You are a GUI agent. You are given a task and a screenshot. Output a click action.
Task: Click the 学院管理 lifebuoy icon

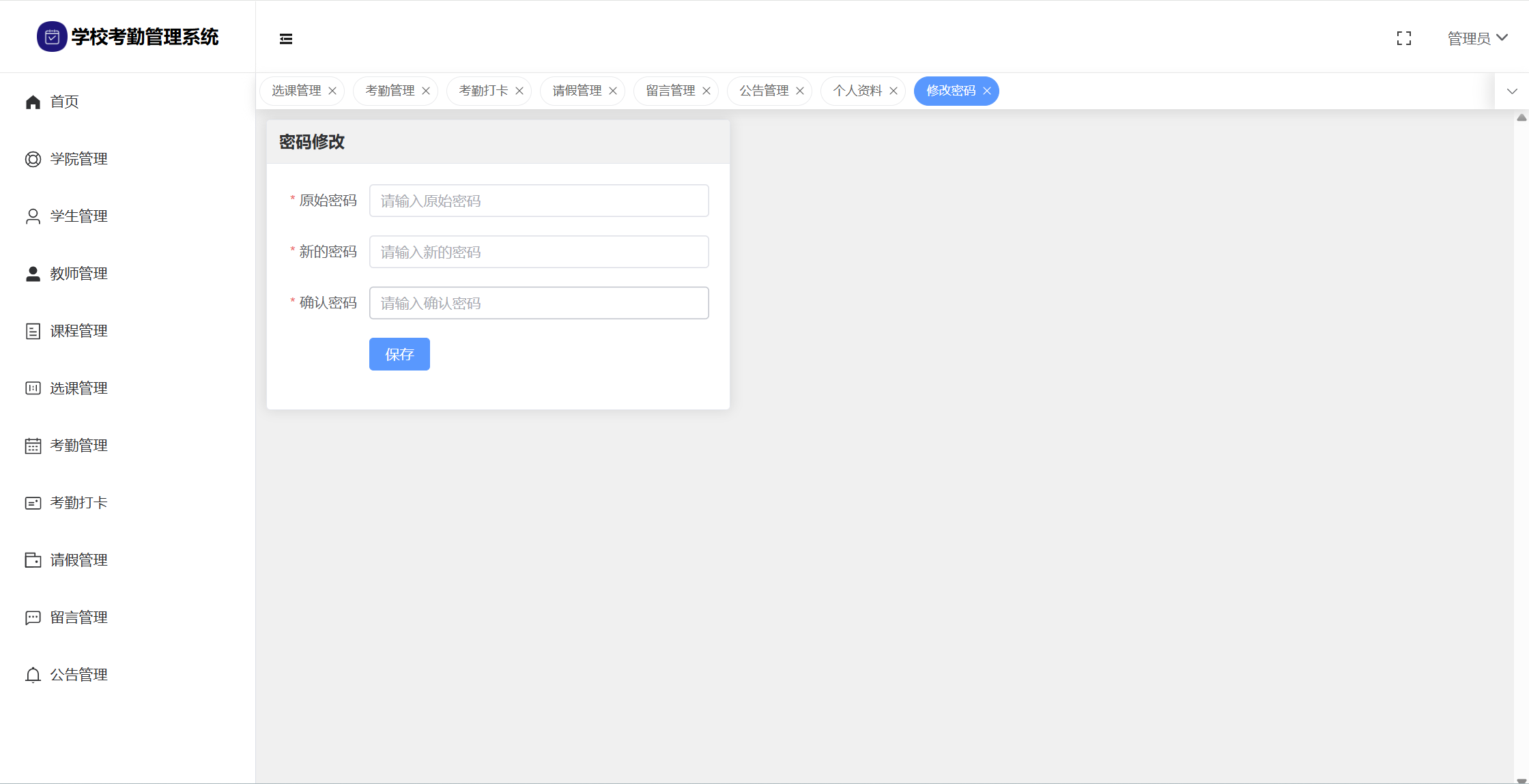33,160
